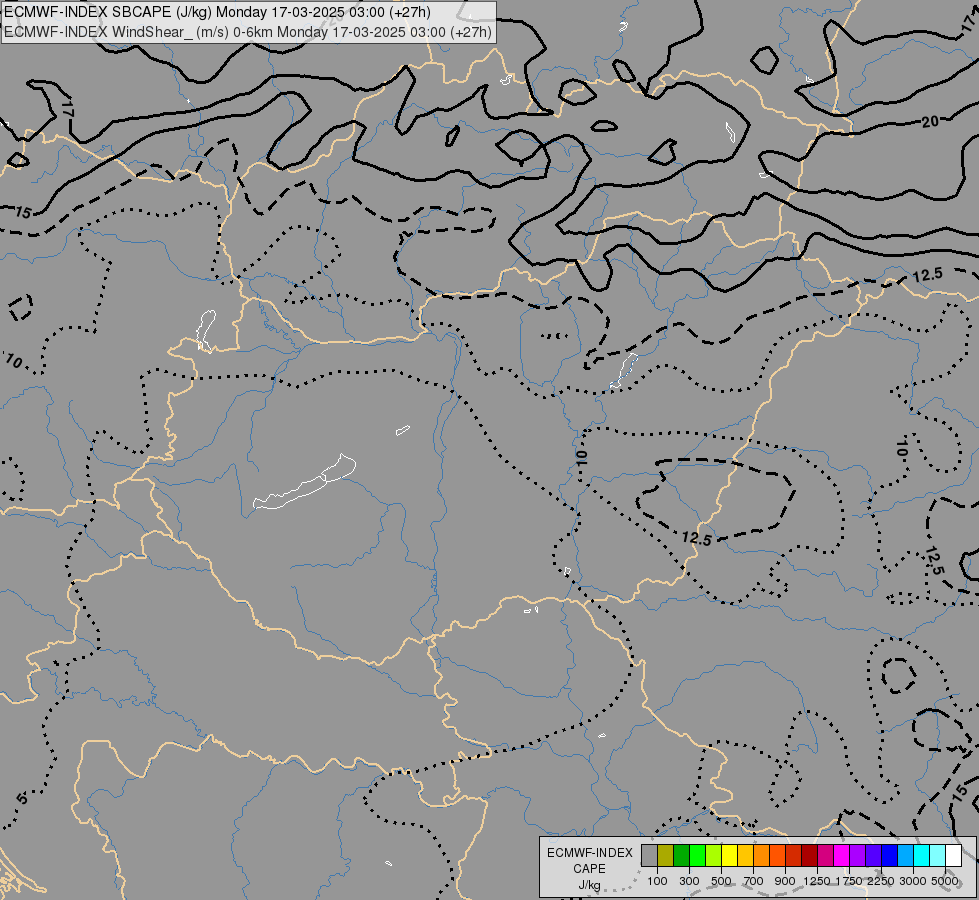This screenshot has width=979, height=900.
Task: Click the white swatch at legend end
Action: click(953, 856)
